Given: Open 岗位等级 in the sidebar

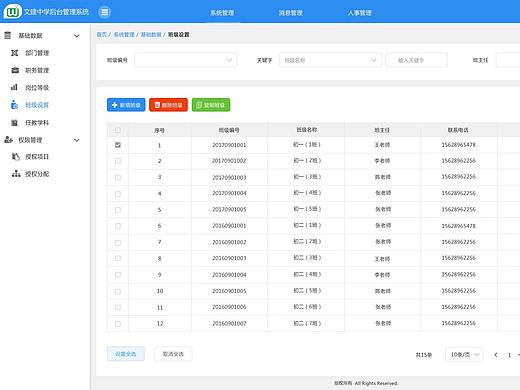Looking at the screenshot, I should (37, 87).
